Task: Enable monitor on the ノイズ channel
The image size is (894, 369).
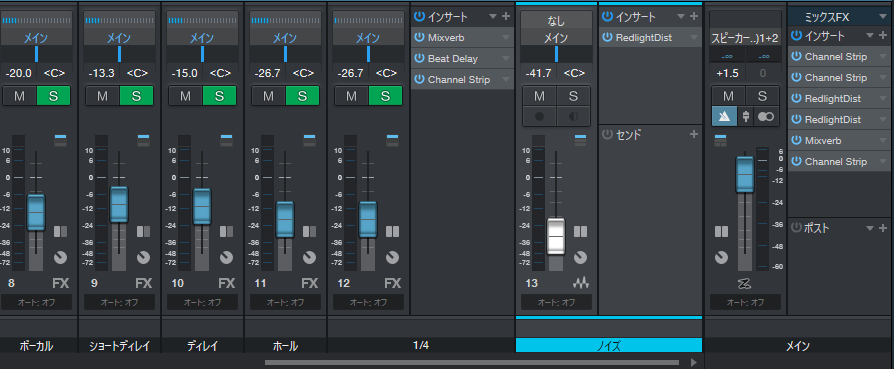Action: (573, 116)
